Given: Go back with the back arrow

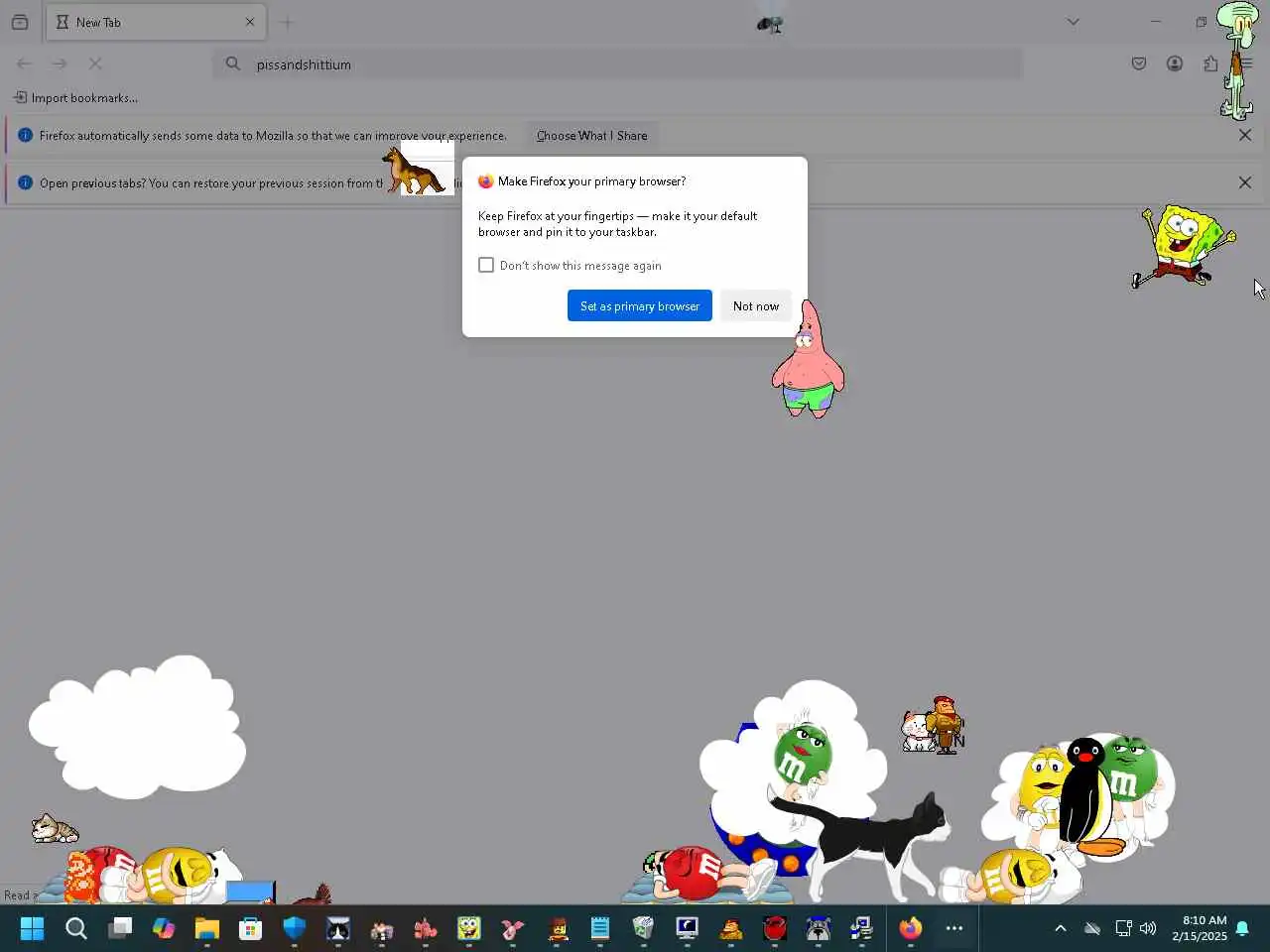Looking at the screenshot, I should tap(24, 63).
